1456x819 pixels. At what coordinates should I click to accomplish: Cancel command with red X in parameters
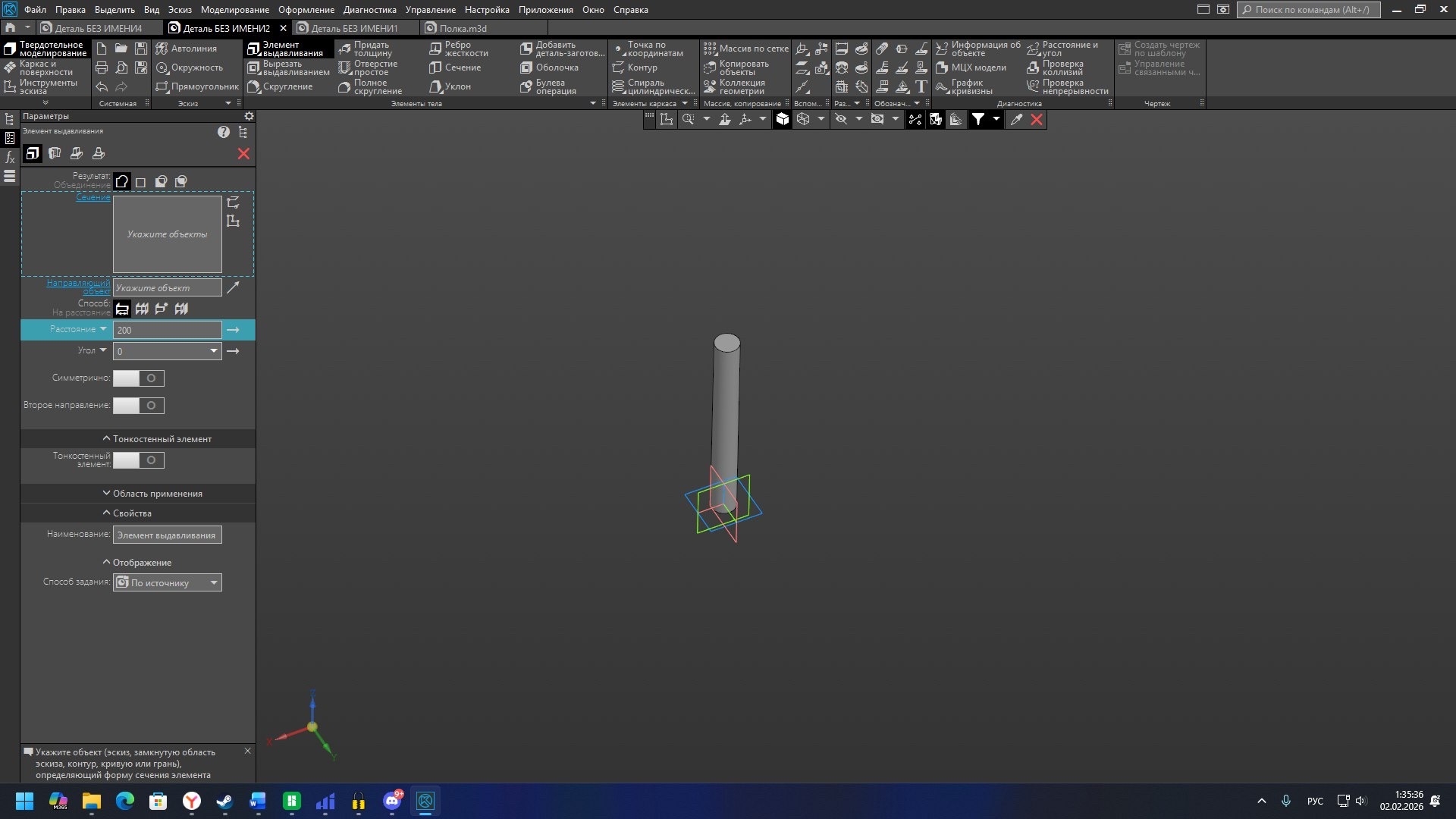pos(243,154)
